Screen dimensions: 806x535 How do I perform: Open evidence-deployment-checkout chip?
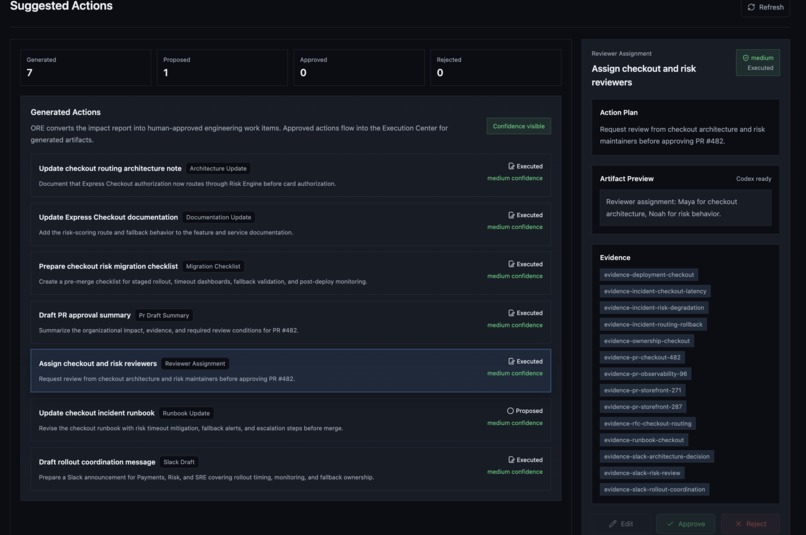coord(649,275)
